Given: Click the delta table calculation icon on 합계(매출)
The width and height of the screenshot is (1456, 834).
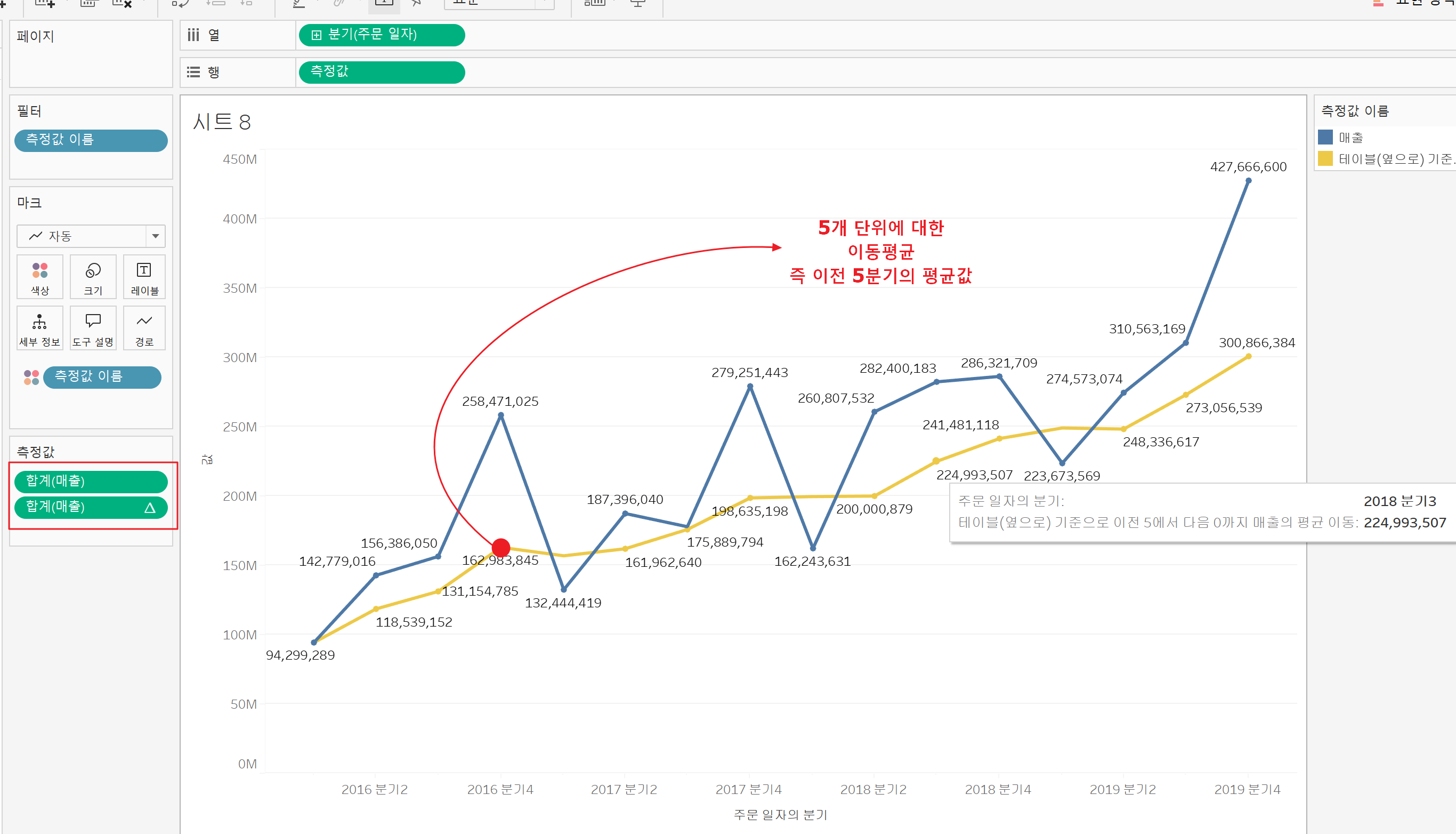Looking at the screenshot, I should click(149, 508).
